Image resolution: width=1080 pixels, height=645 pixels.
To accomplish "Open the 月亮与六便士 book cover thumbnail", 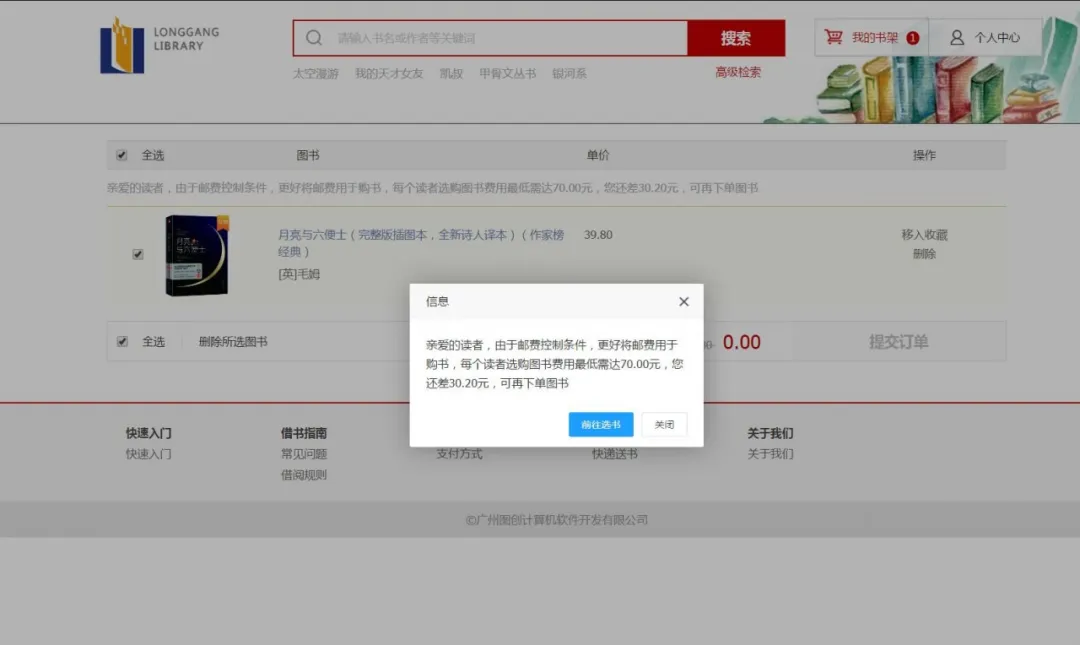I will pyautogui.click(x=197, y=256).
